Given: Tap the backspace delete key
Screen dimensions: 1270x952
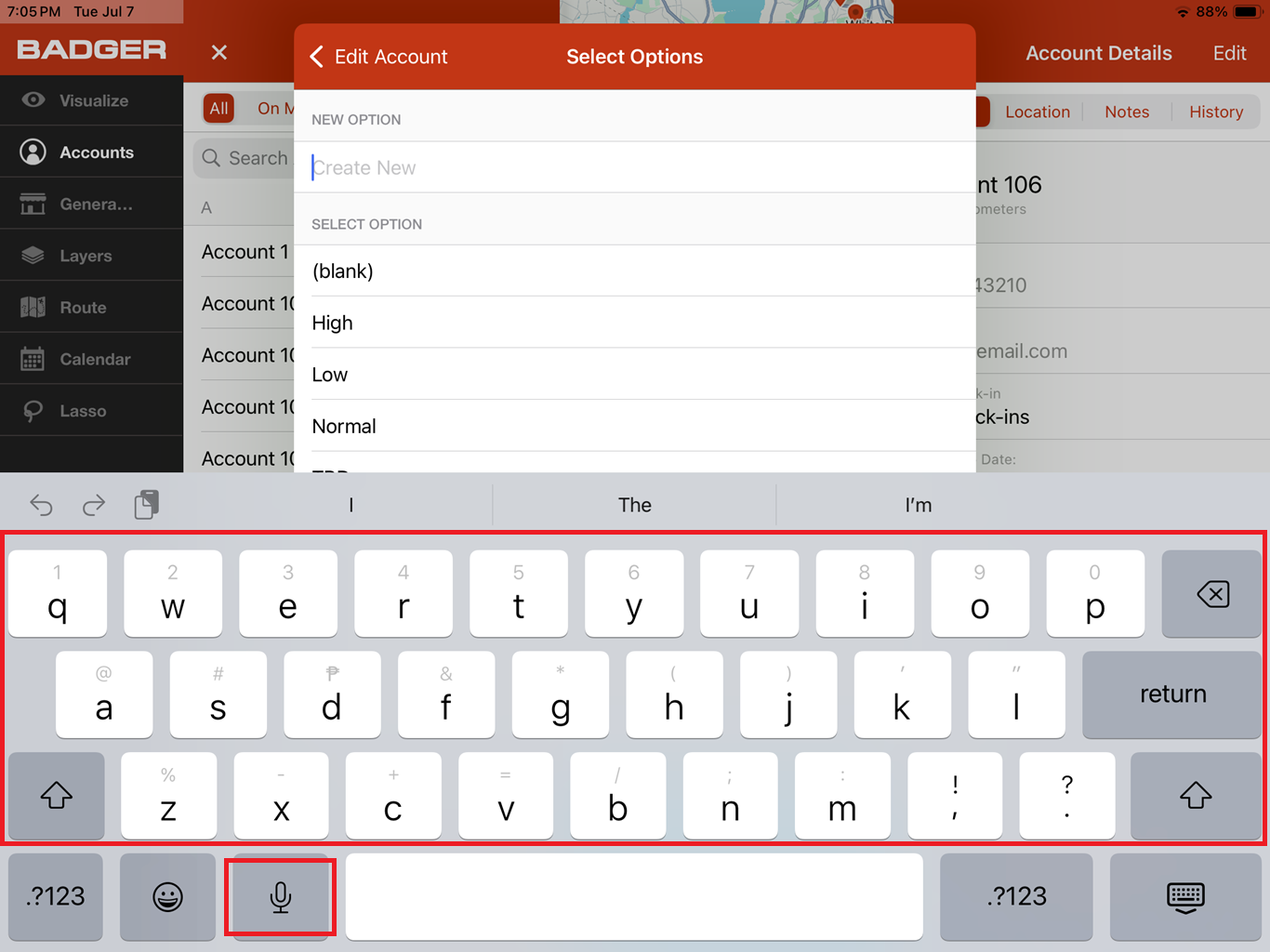Looking at the screenshot, I should [1212, 593].
